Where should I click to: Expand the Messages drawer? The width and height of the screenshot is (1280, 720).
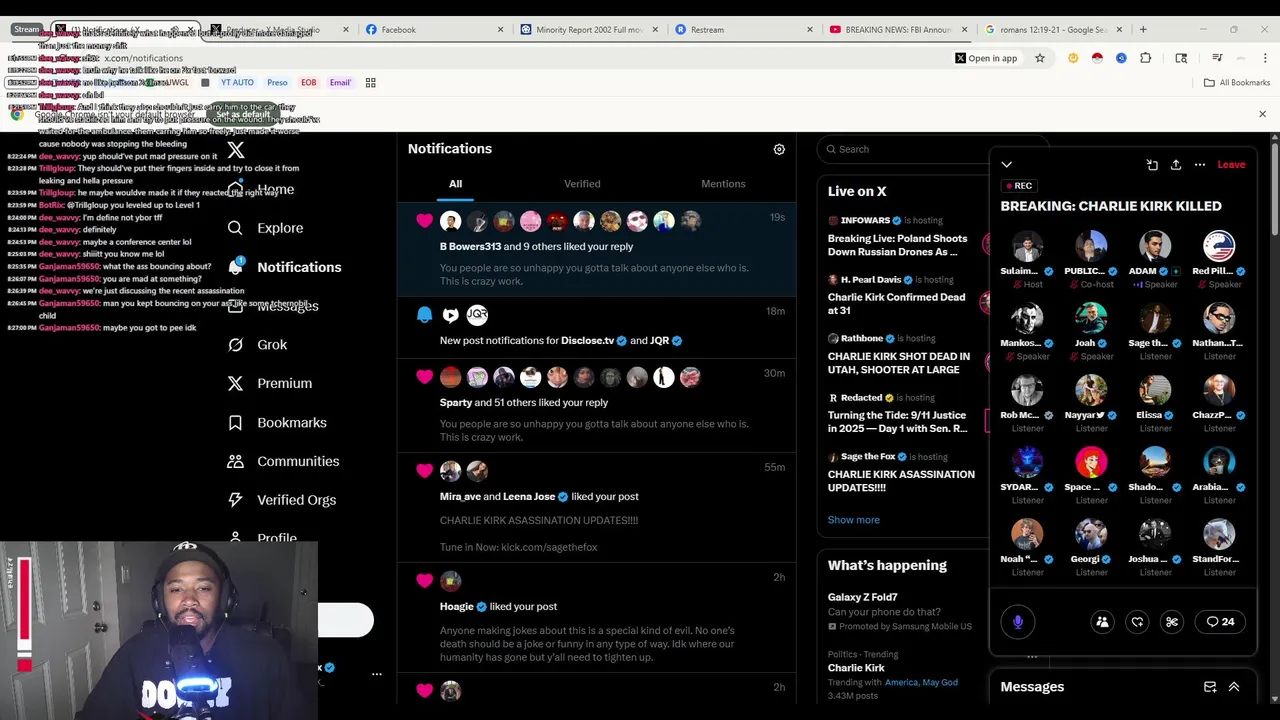(x=1234, y=687)
